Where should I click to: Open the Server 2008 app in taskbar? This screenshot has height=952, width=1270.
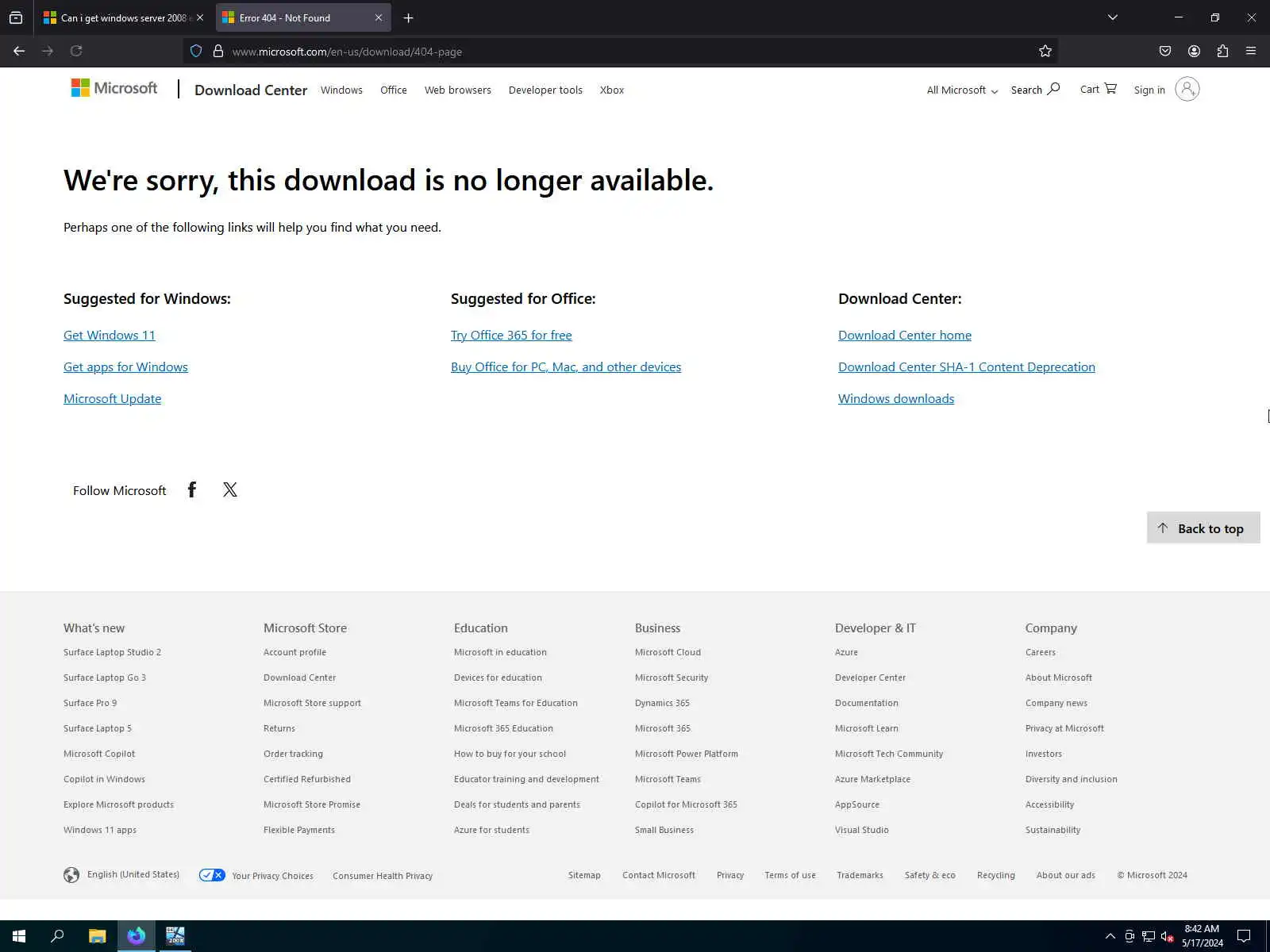coord(175,936)
